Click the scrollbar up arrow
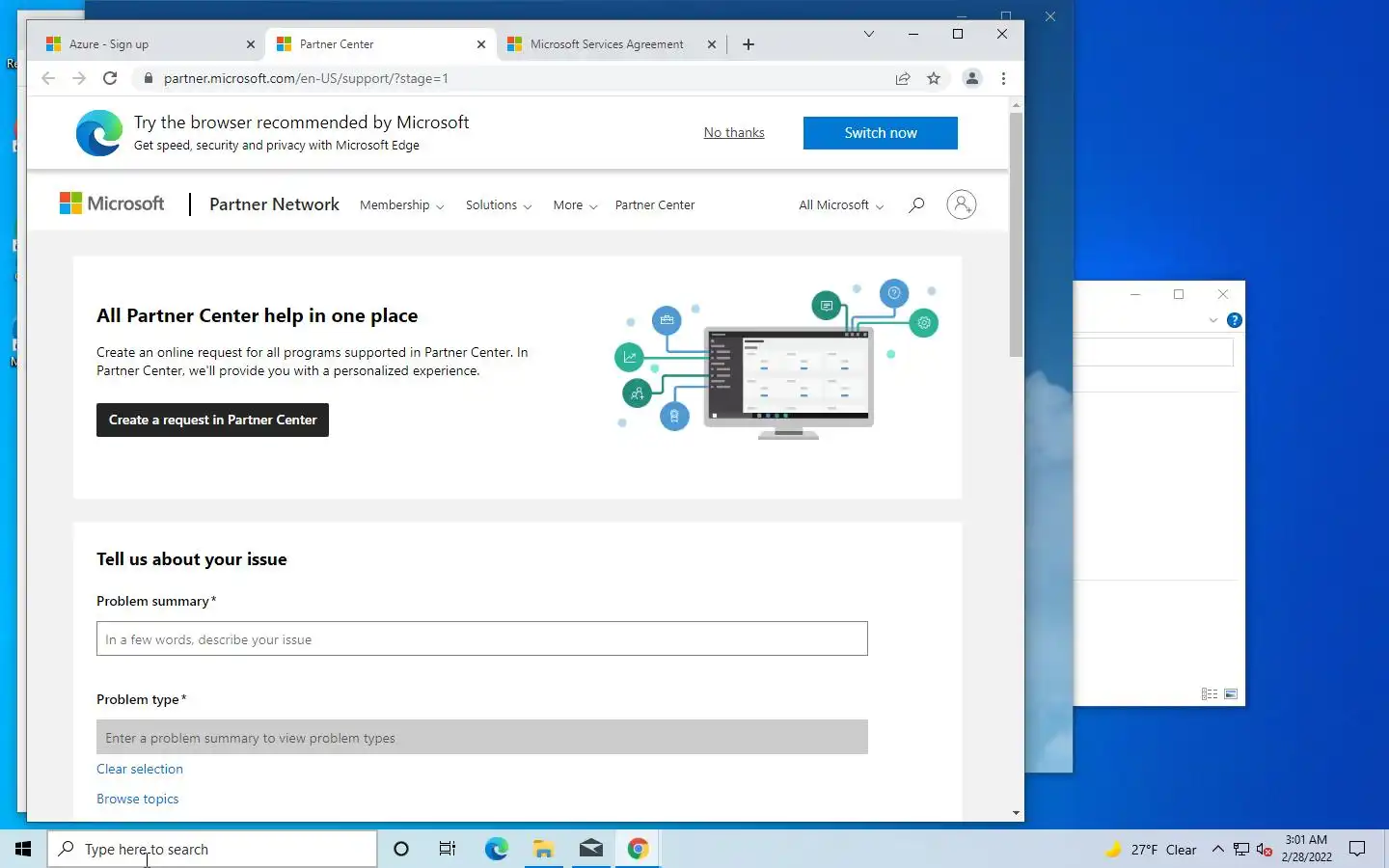This screenshot has width=1389, height=868. [1016, 104]
